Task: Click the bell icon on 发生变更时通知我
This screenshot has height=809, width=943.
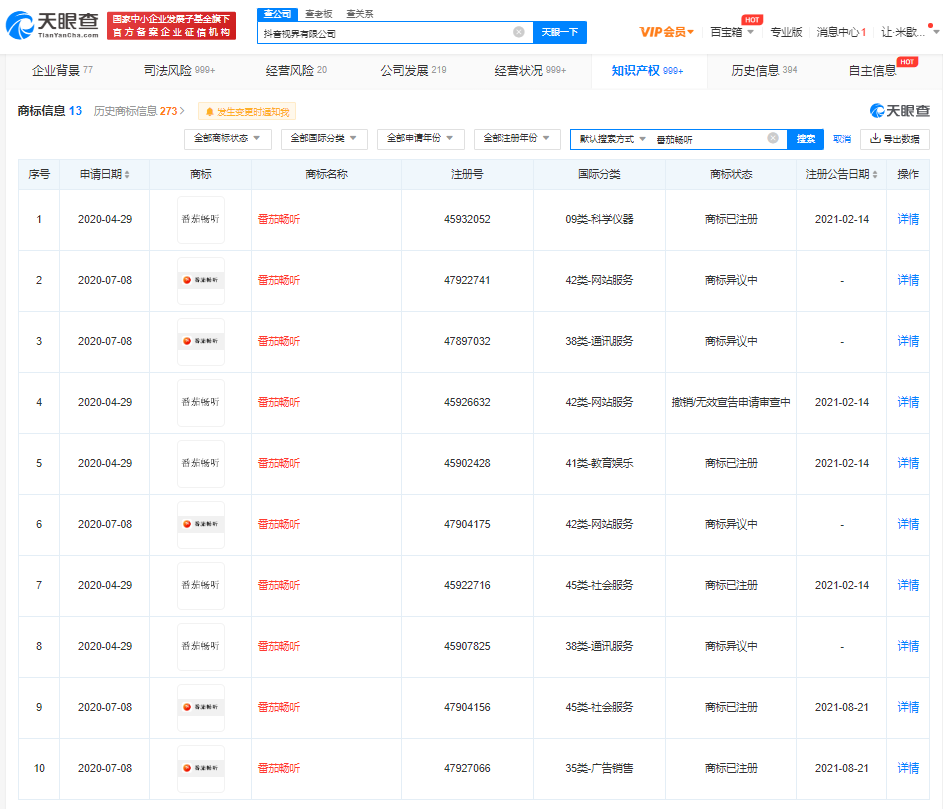Action: (x=208, y=111)
